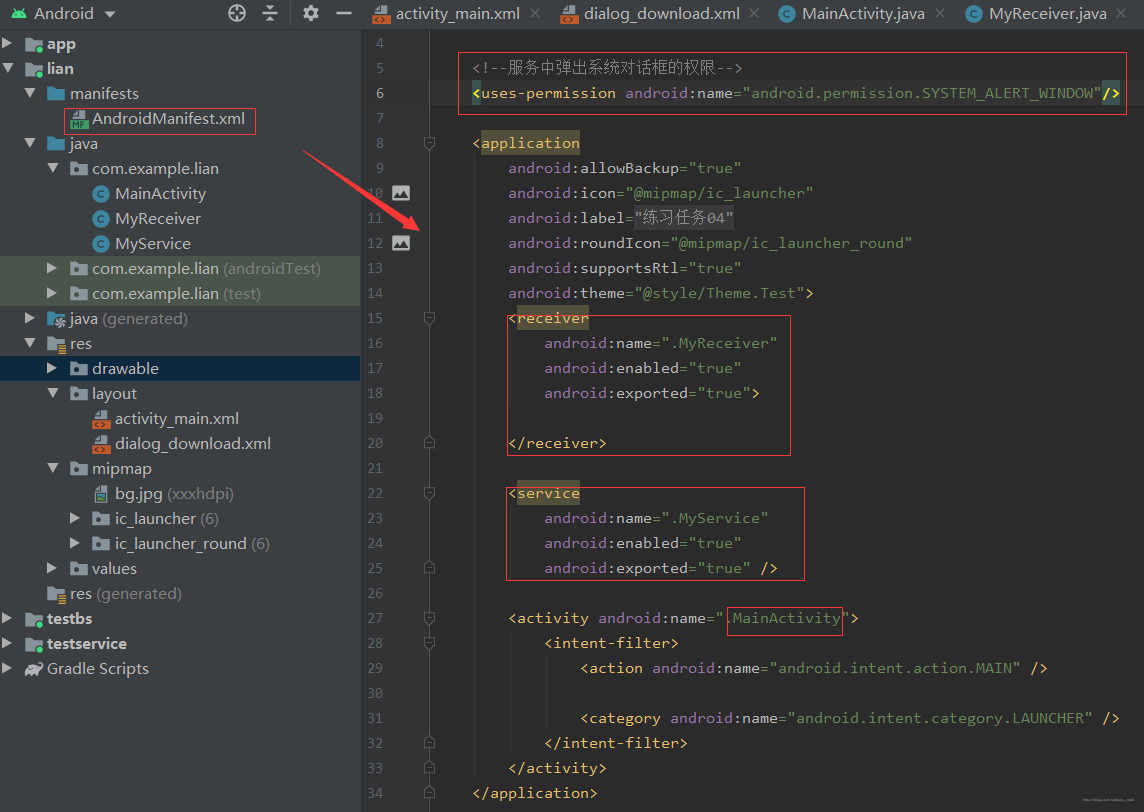The height and width of the screenshot is (812, 1144).
Task: Click ".MainActivity" on line 27
Action: click(786, 618)
